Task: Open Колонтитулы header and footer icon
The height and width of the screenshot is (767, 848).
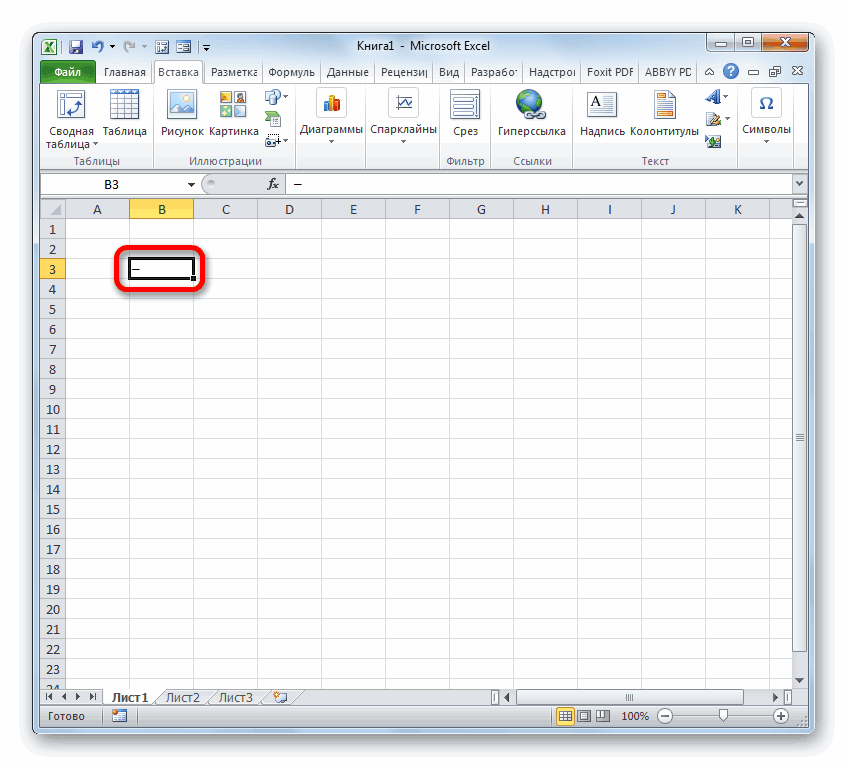Action: pos(664,105)
